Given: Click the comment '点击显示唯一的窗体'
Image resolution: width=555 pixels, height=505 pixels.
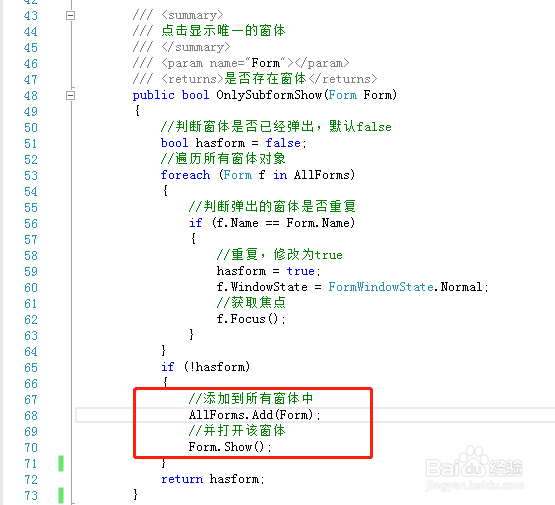Looking at the screenshot, I should point(223,31).
